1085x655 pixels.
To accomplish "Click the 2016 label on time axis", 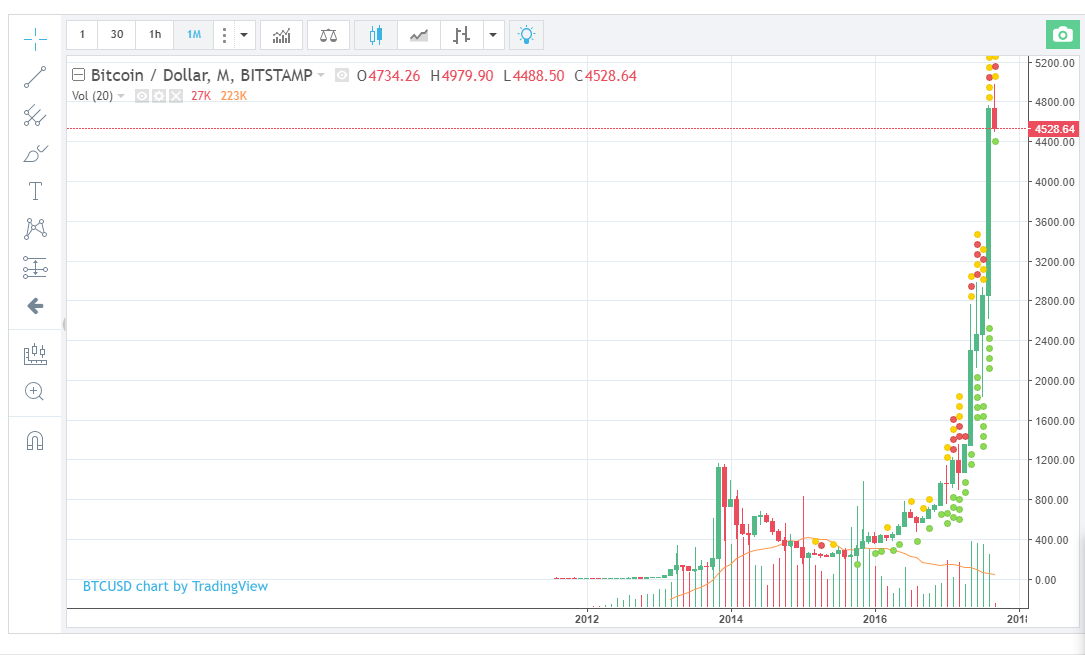I will (x=875, y=619).
